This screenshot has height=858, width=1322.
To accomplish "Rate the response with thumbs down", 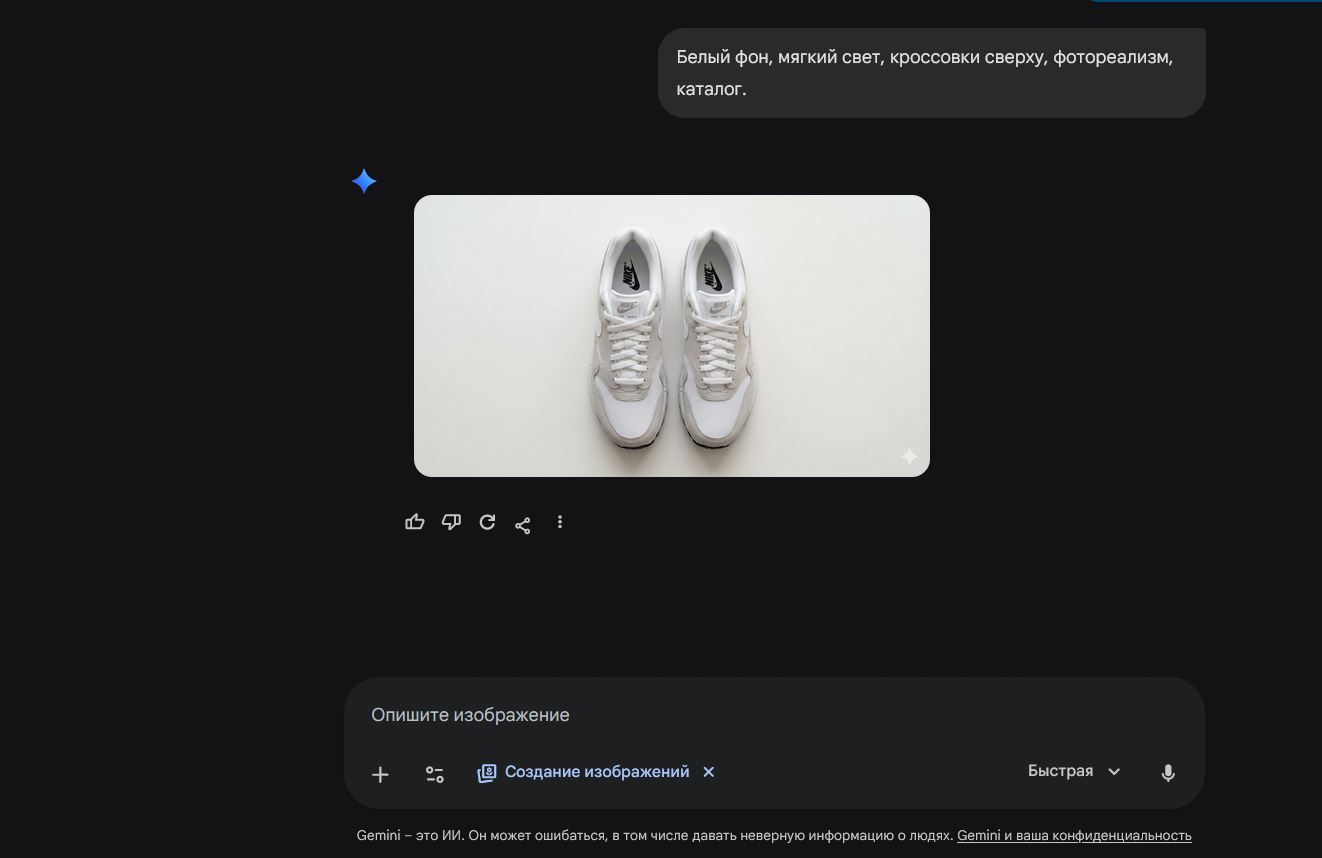I will (451, 522).
